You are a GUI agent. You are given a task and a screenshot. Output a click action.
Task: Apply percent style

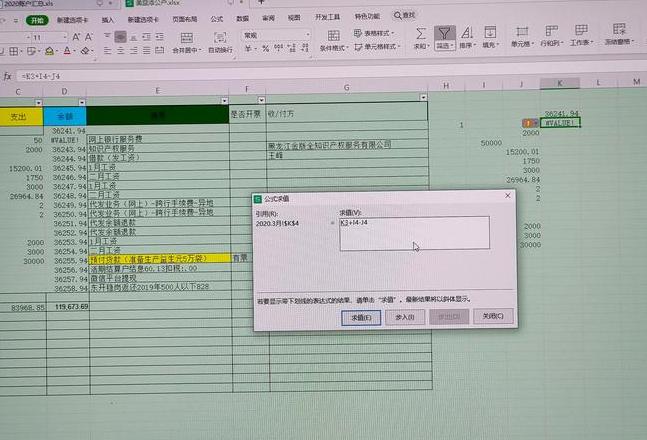coord(265,49)
